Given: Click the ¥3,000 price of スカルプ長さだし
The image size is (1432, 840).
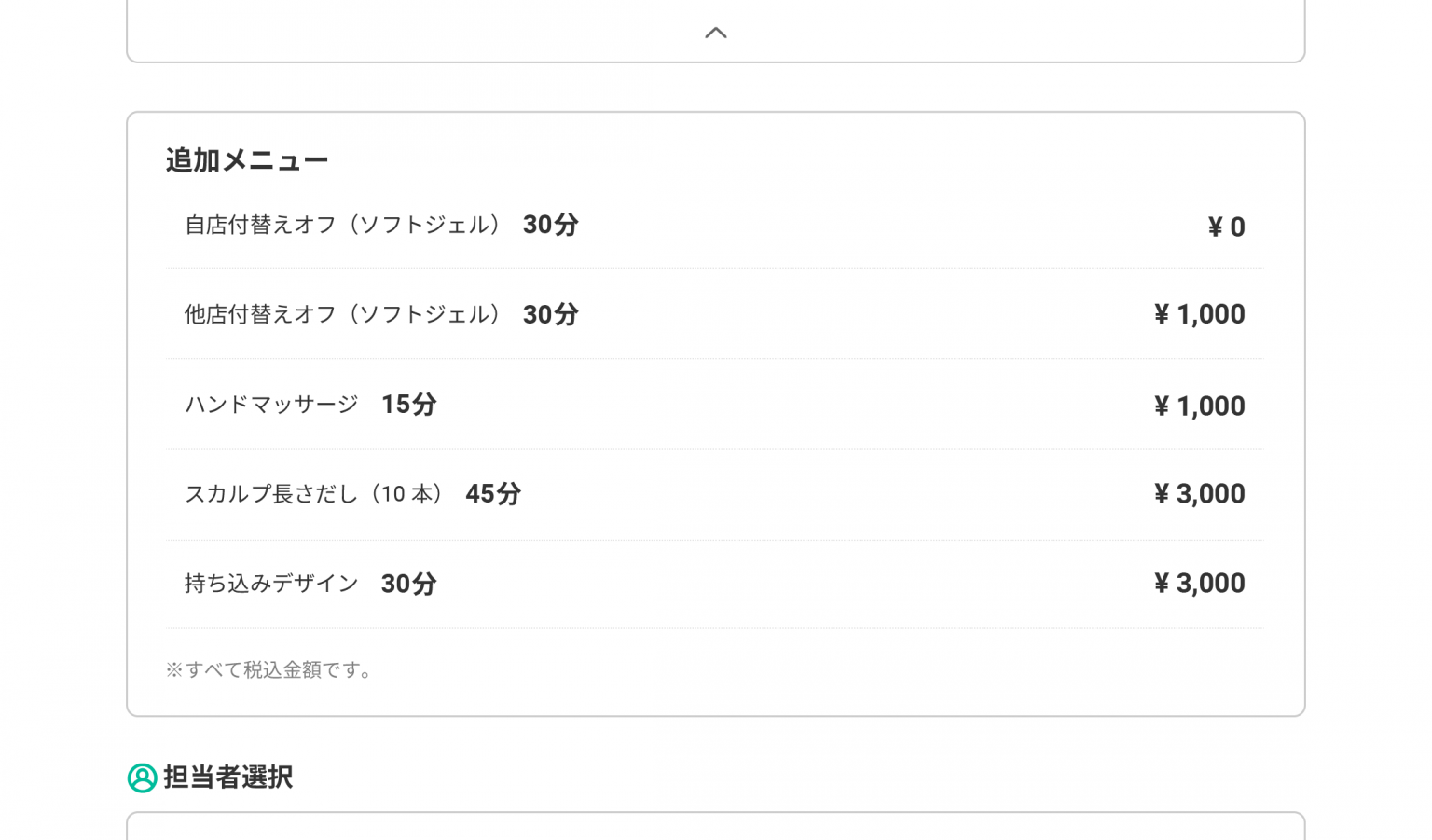Looking at the screenshot, I should pos(1199,493).
